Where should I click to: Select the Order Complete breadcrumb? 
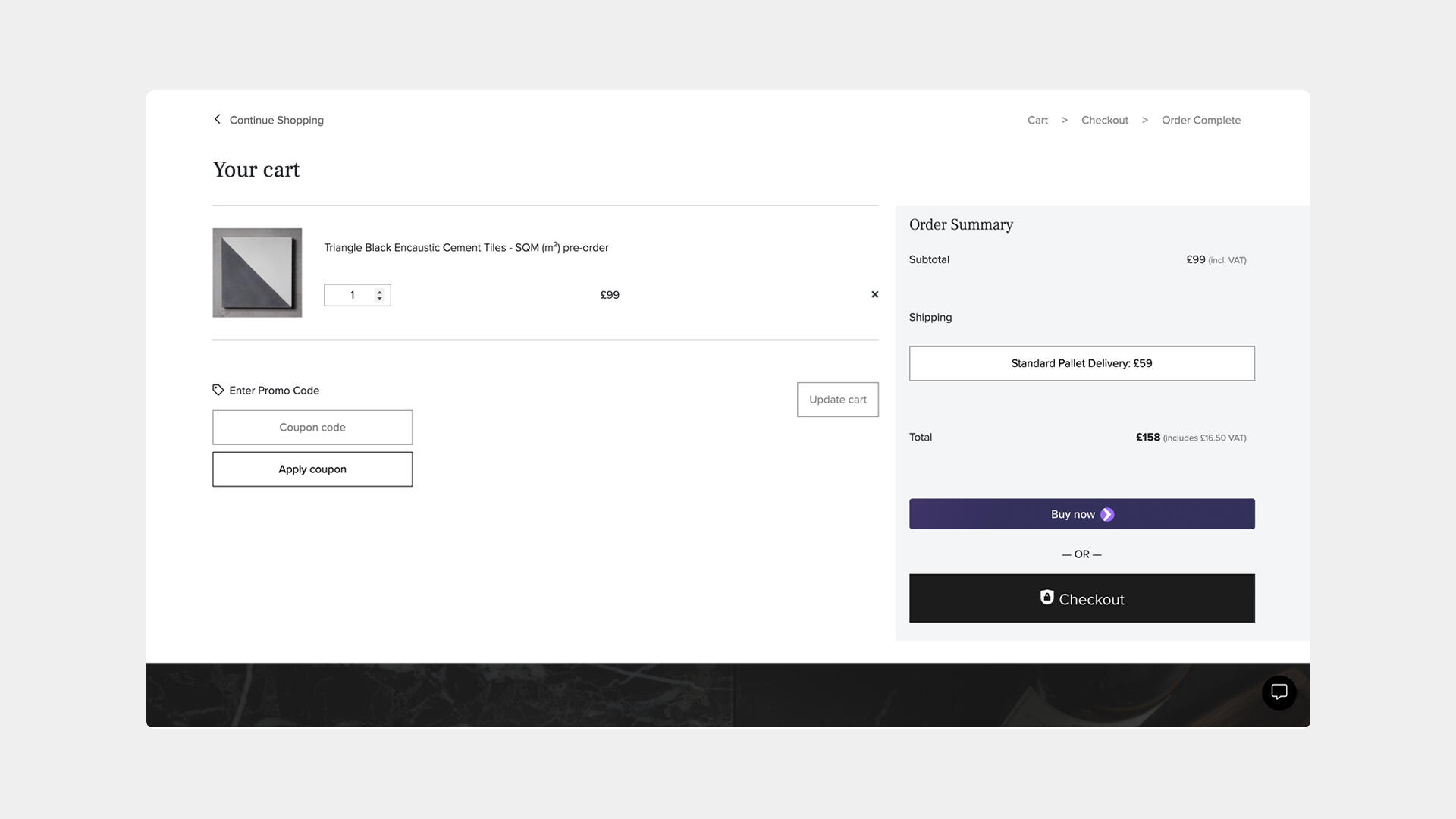(1200, 121)
